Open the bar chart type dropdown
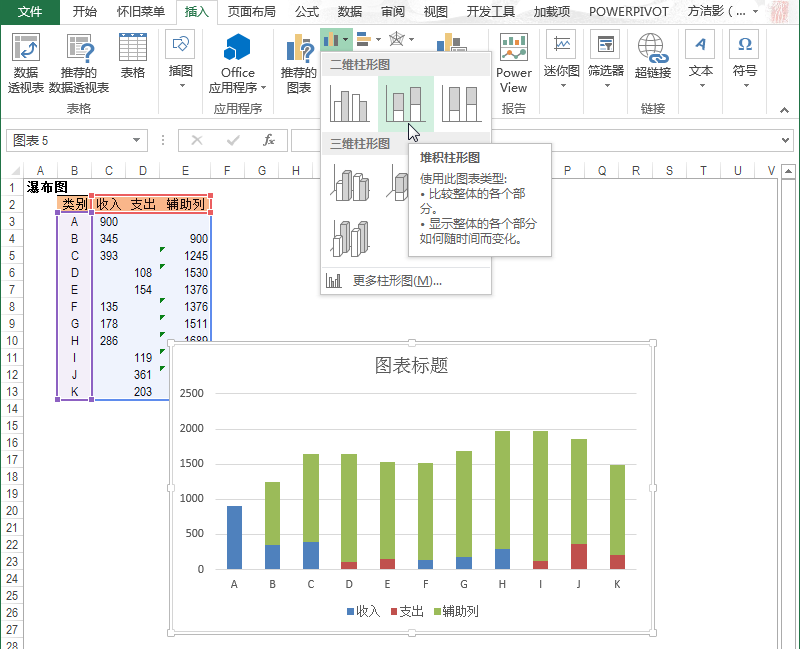800x649 pixels. point(369,39)
